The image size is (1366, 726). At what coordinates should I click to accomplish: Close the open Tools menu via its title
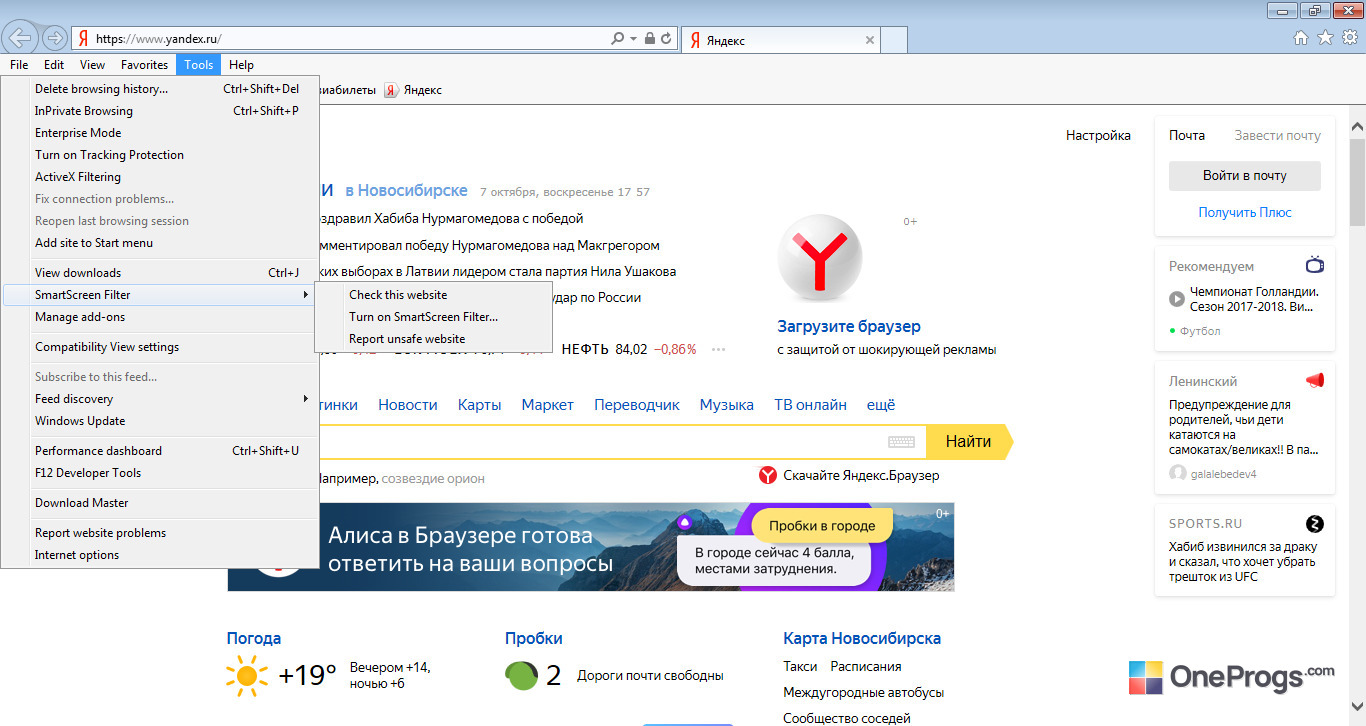[198, 65]
